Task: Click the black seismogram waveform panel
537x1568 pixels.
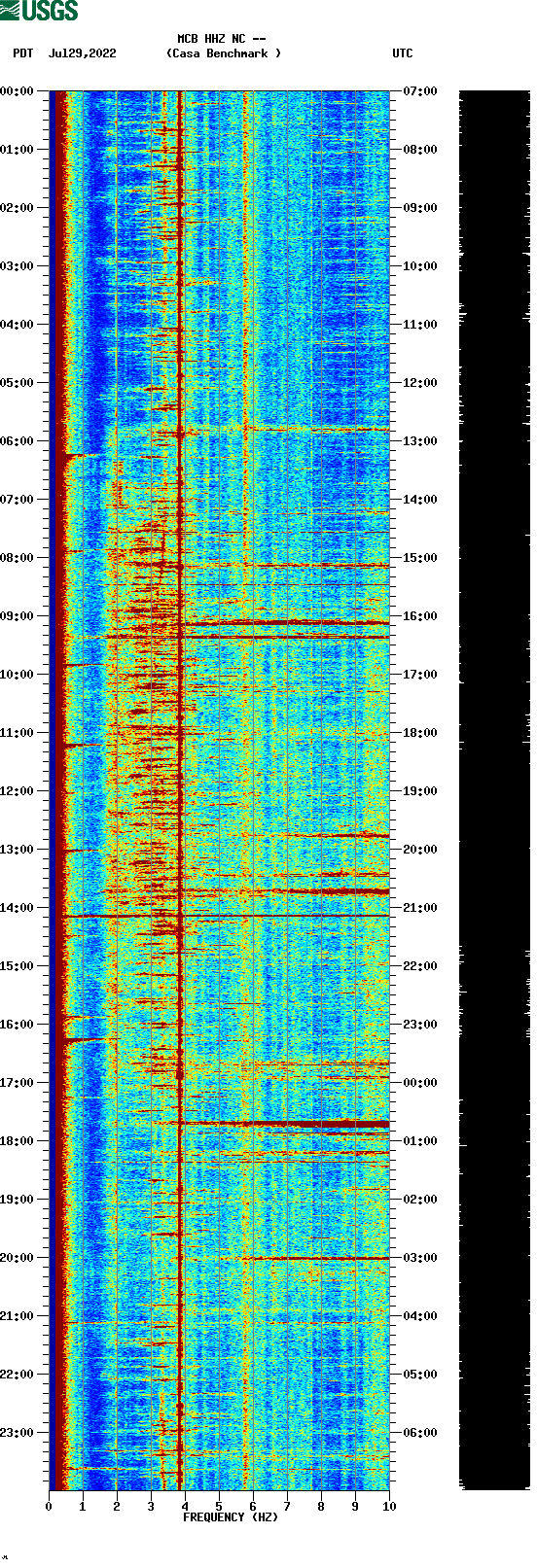Action: pos(494,790)
